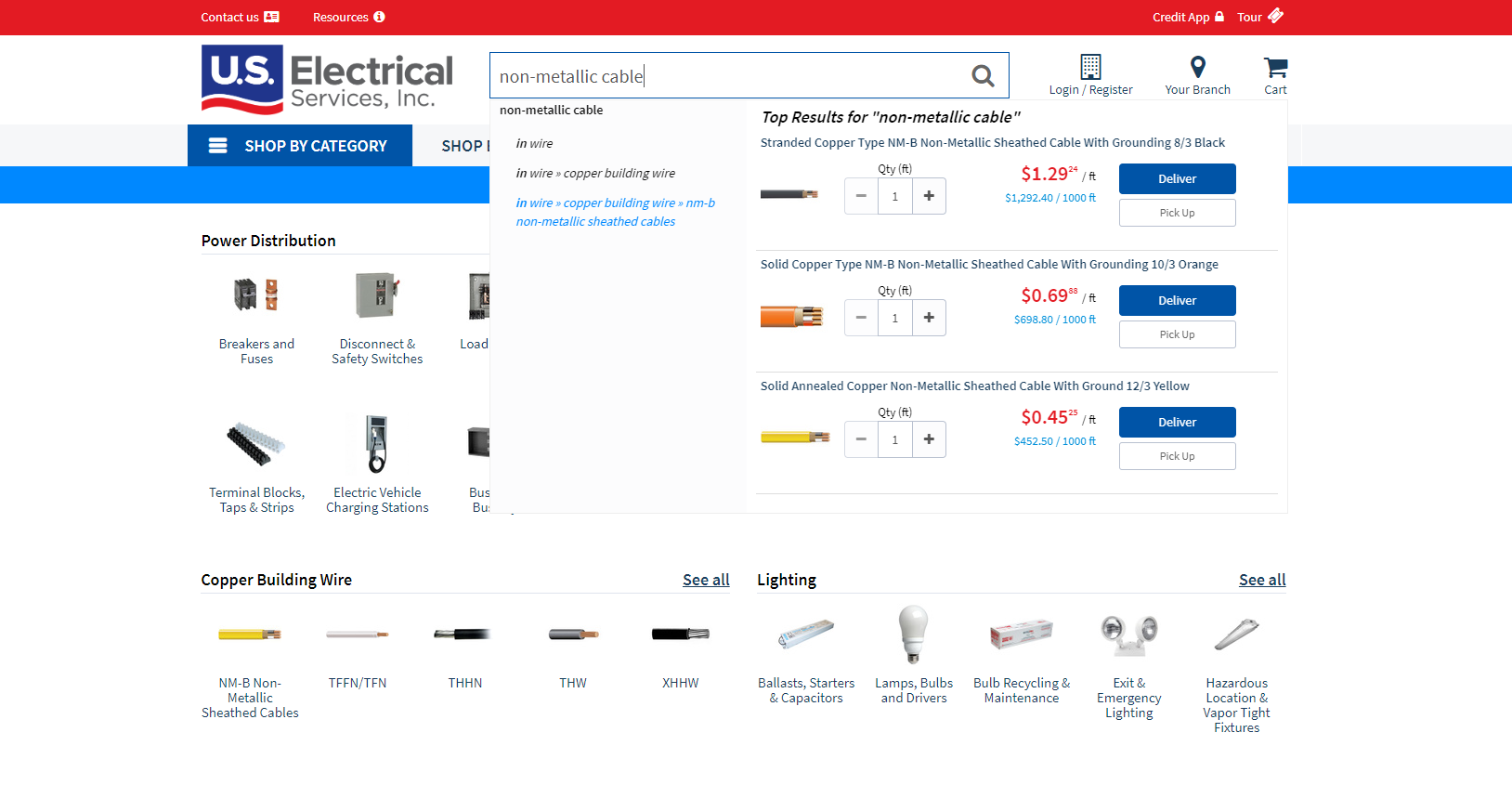The height and width of the screenshot is (785, 1512).
Task: Open Breakers and Fuses category image
Action: tap(256, 295)
